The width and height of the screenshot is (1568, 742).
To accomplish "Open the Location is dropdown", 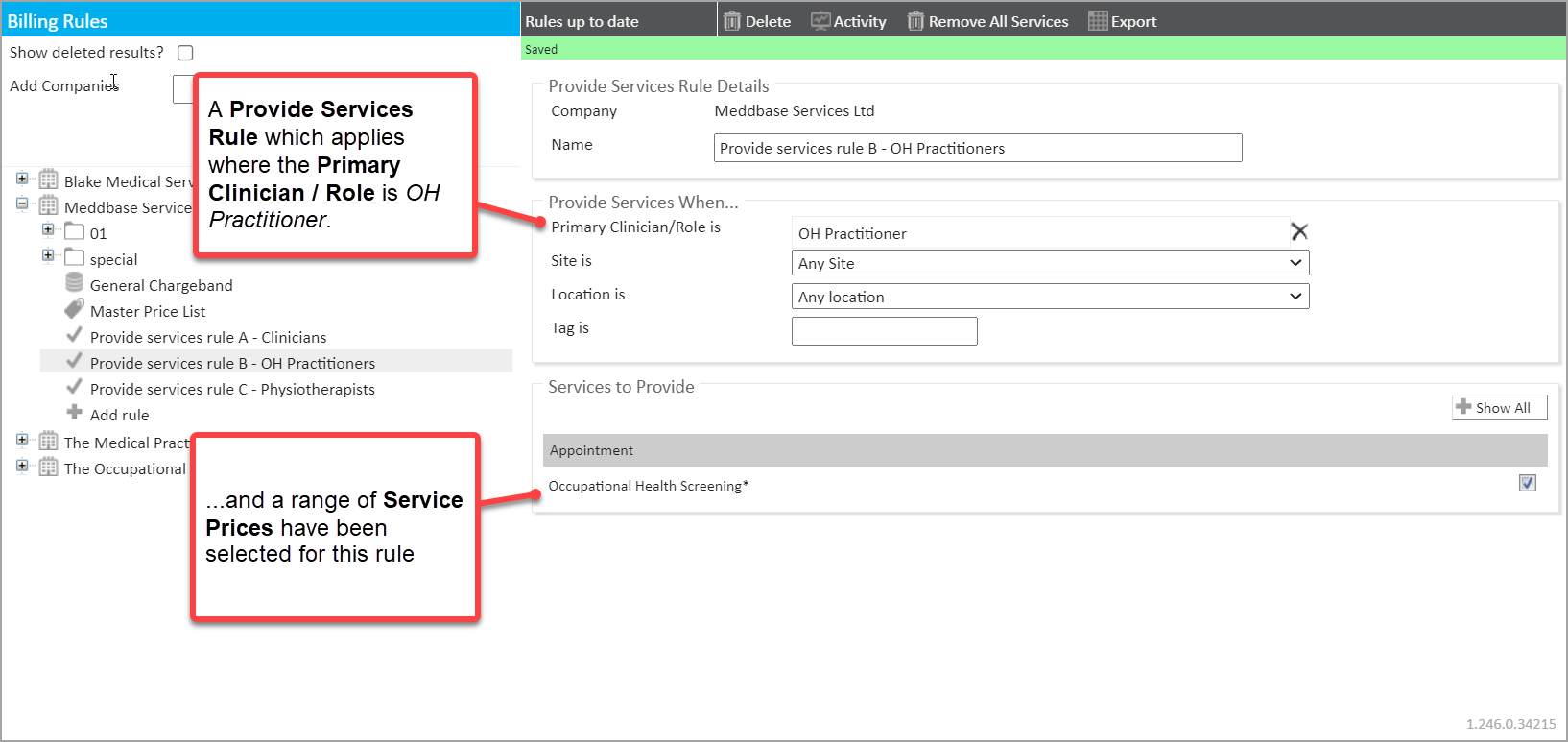I will tap(1050, 297).
